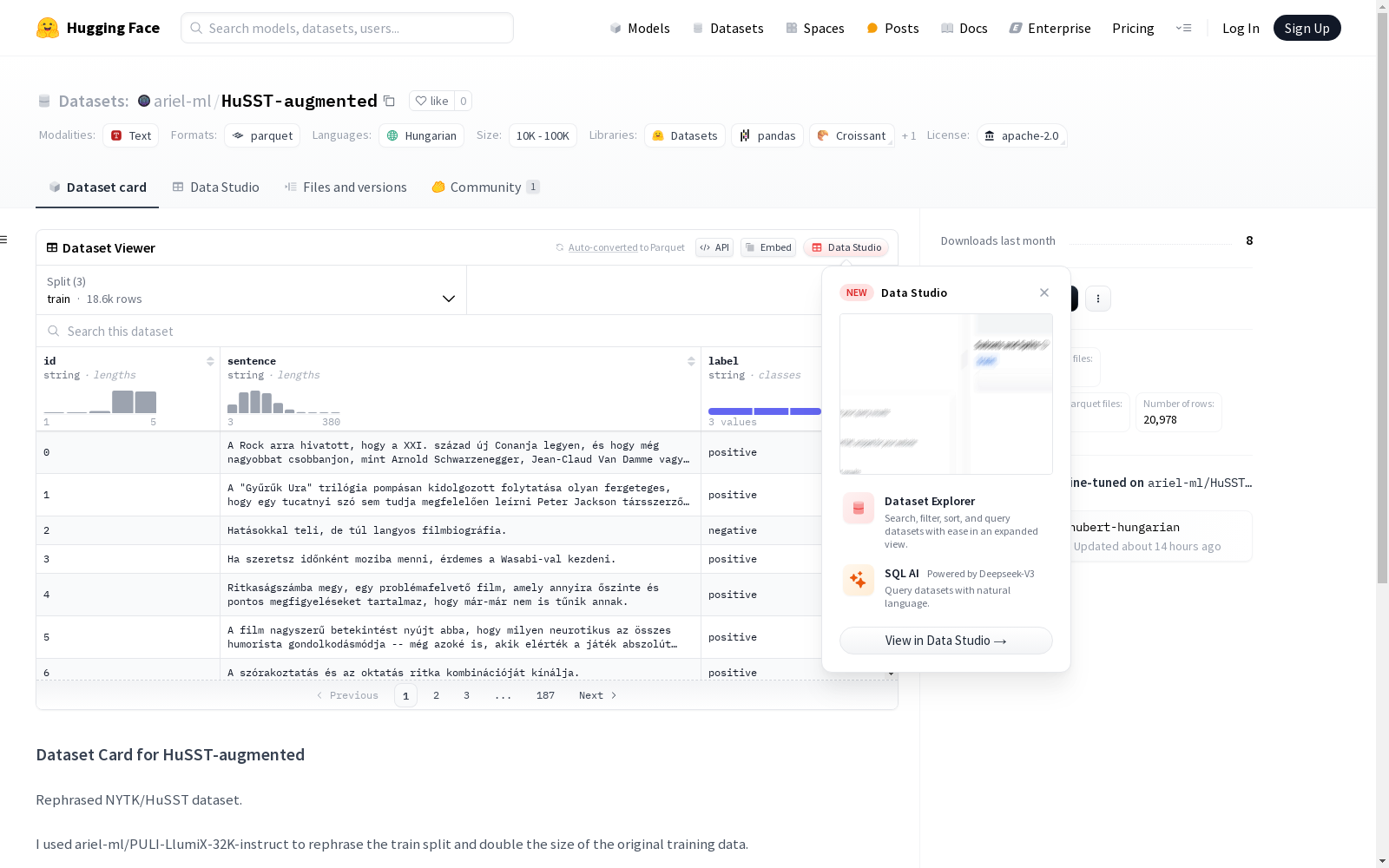Copy dataset name with the copy icon
The width and height of the screenshot is (1389, 868).
(390, 102)
